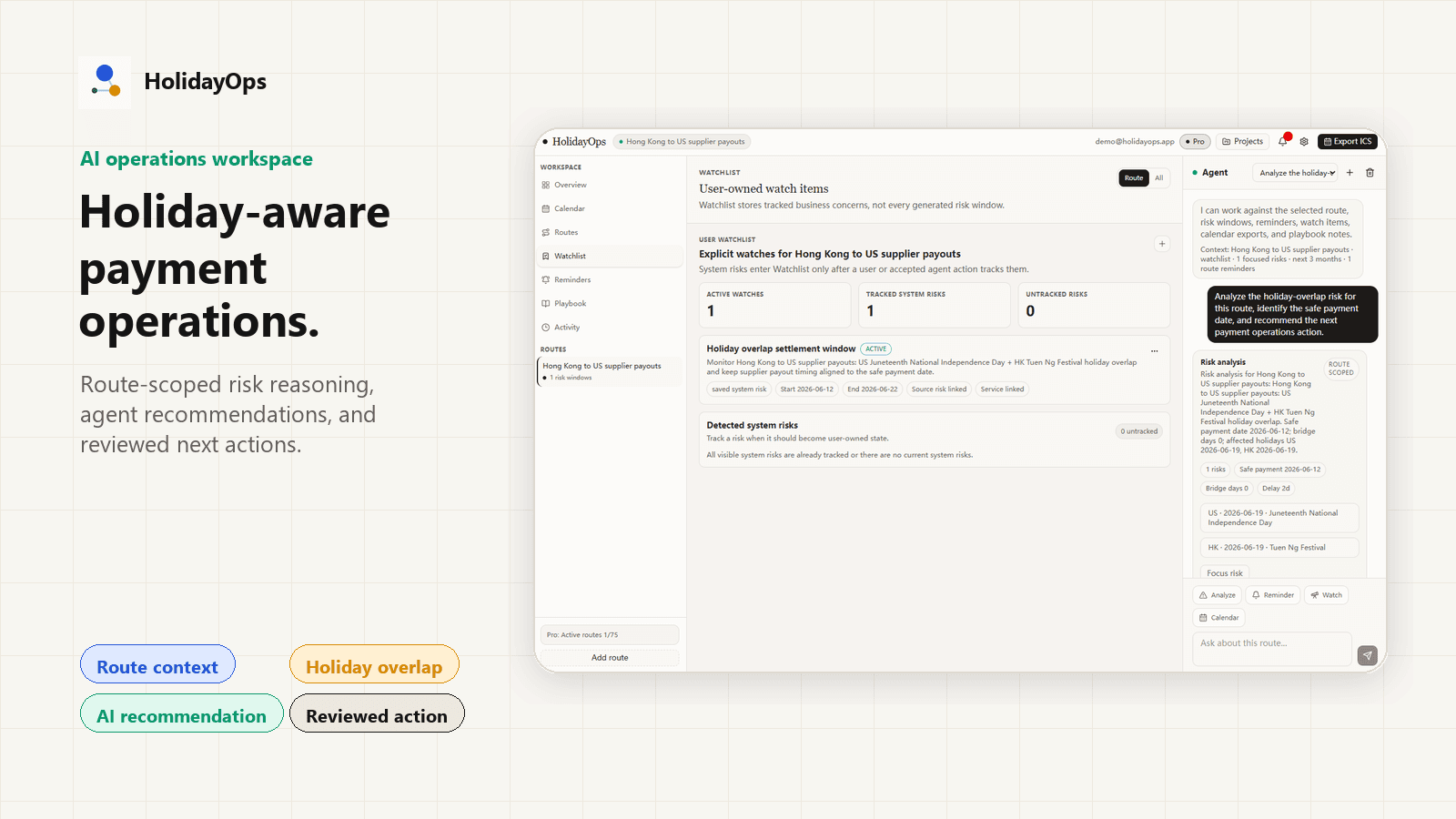Delete the agent conversation with the trash icon
The width and height of the screenshot is (1456, 819).
pyautogui.click(x=1370, y=173)
